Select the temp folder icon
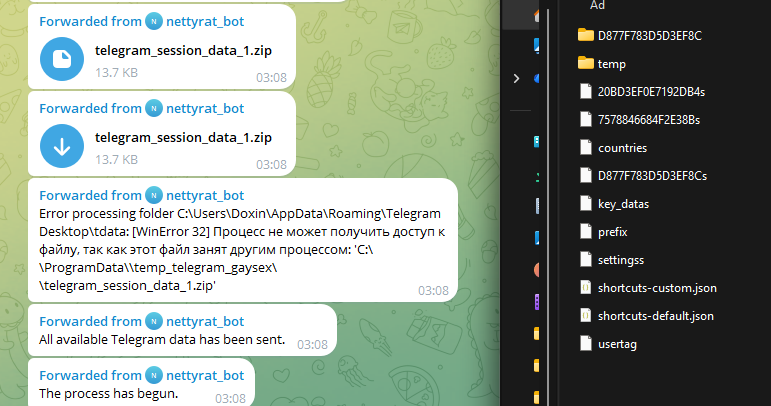This screenshot has width=771, height=406. 586,63
